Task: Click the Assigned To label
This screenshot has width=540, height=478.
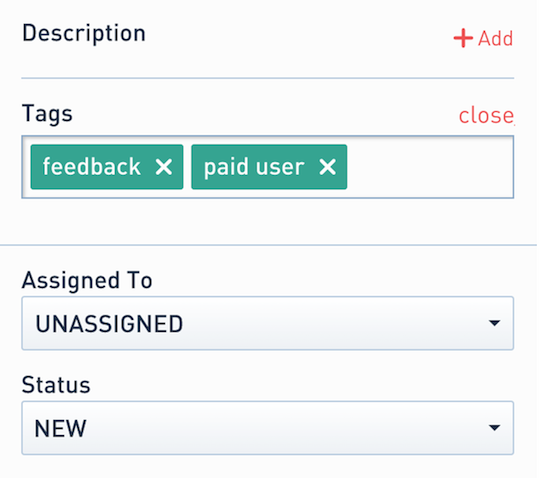Action: click(87, 281)
